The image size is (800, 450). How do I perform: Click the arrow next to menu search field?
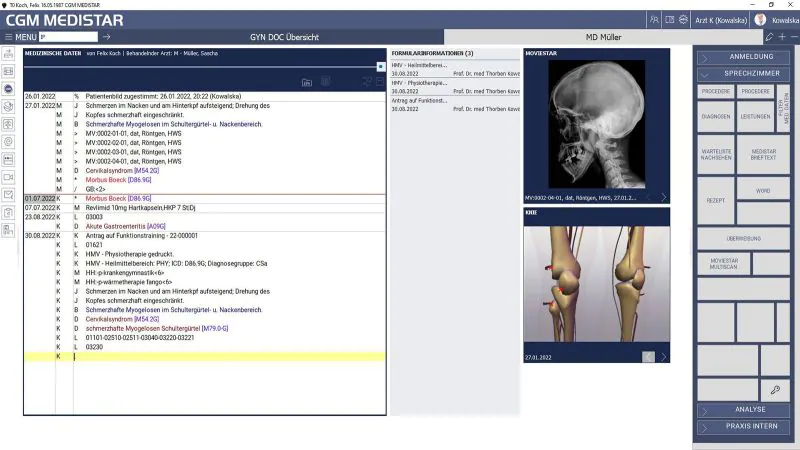(106, 37)
